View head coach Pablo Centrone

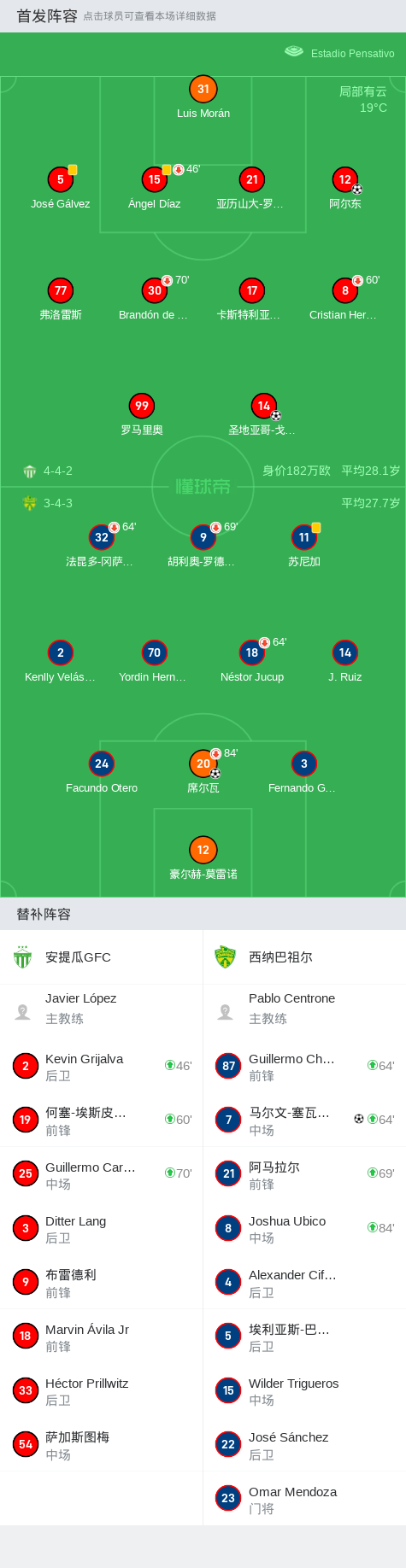click(x=304, y=1011)
